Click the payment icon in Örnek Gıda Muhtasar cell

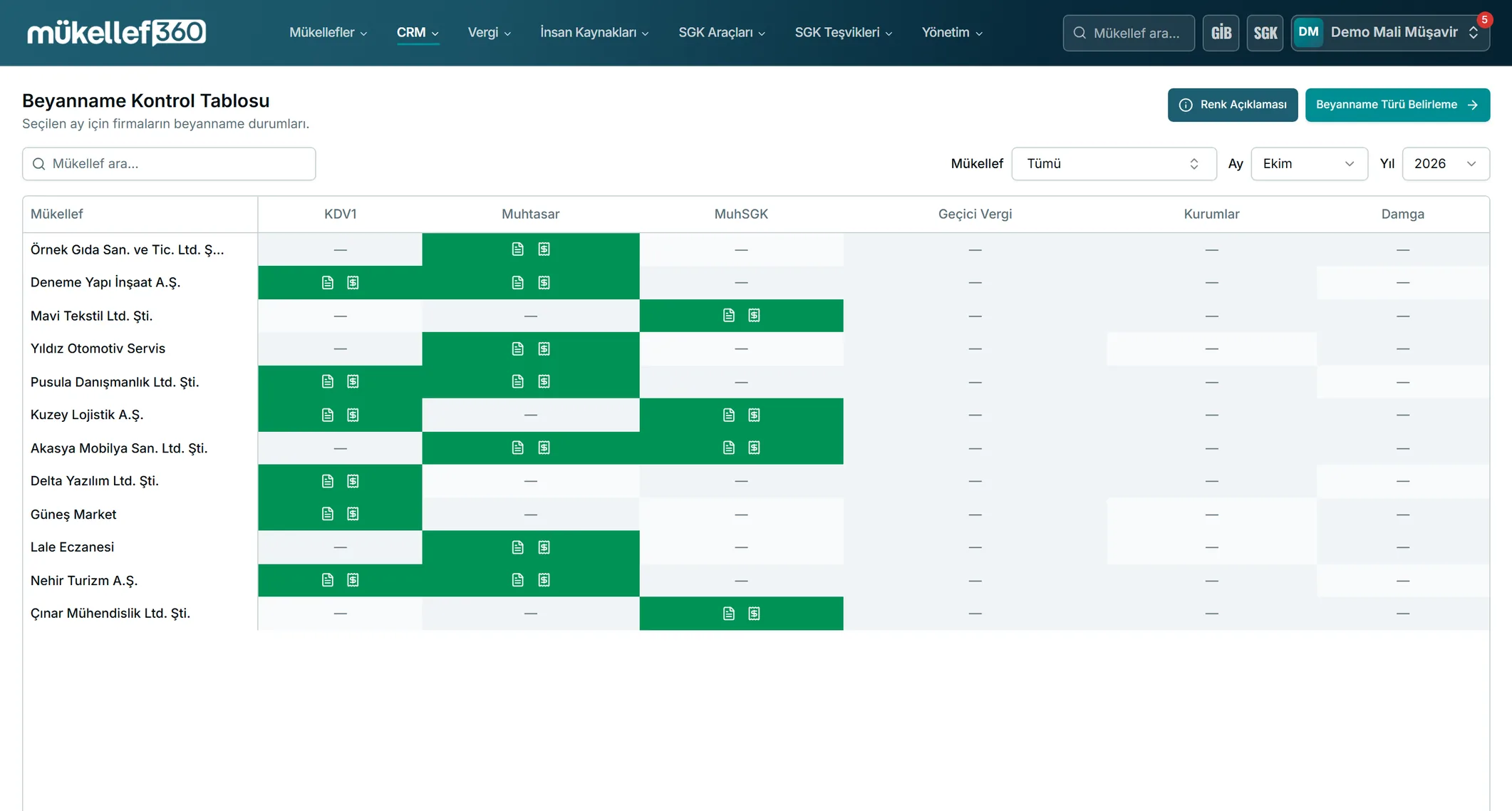(544, 249)
